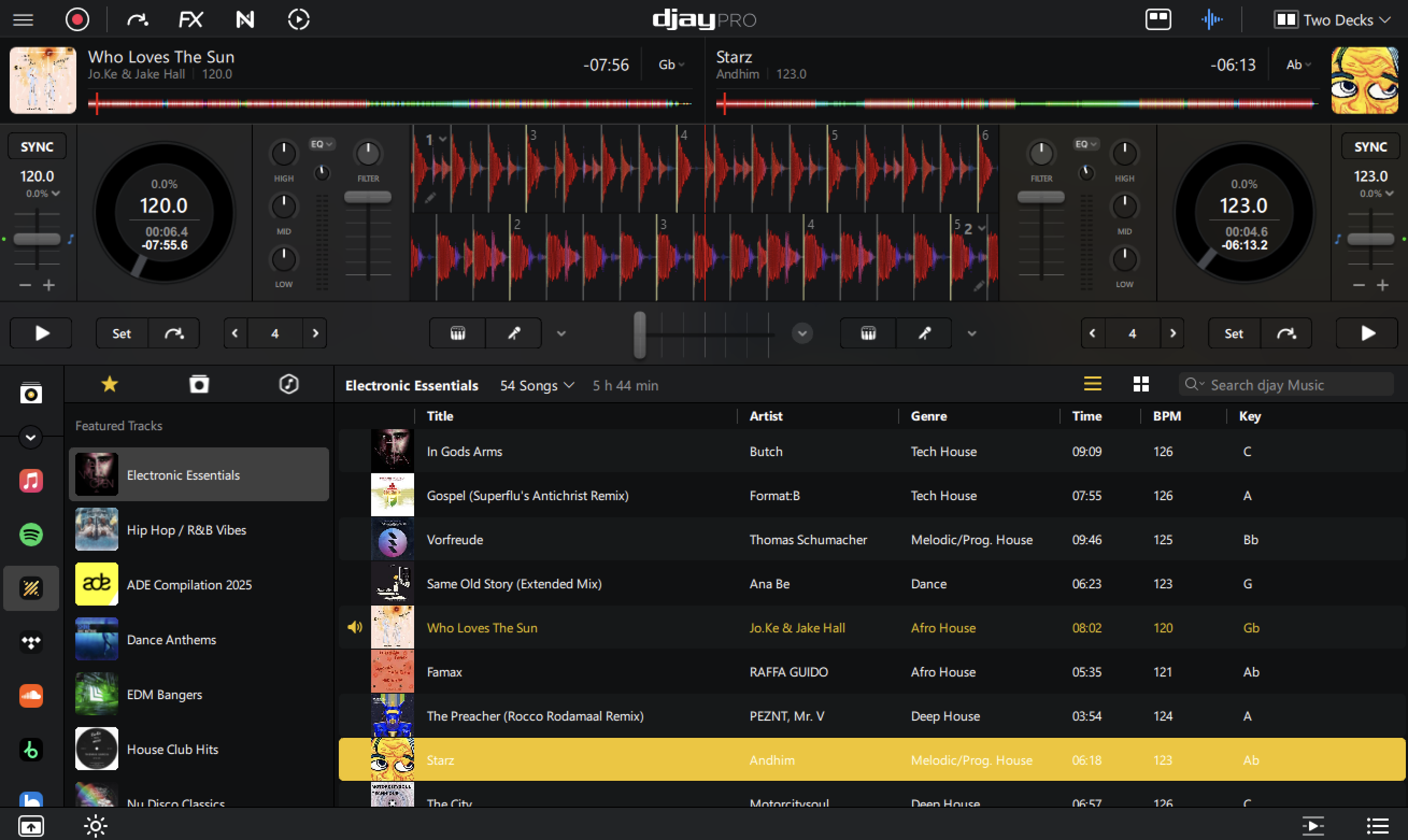
Task: Open the SoundCloud library source
Action: click(31, 696)
